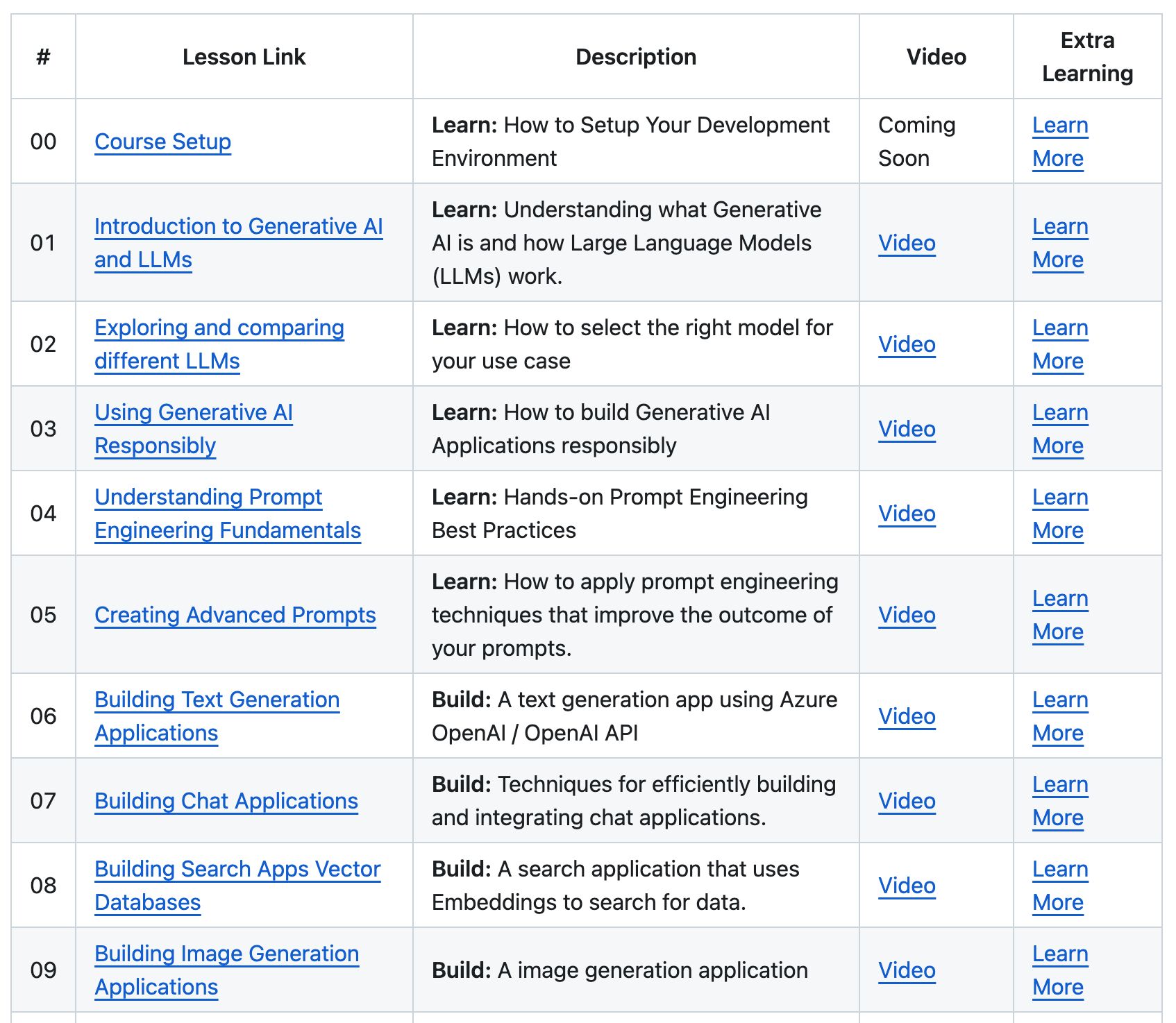Click Learn More for lesson 07 row
This screenshot has height=1023, width=1176.
point(1059,786)
